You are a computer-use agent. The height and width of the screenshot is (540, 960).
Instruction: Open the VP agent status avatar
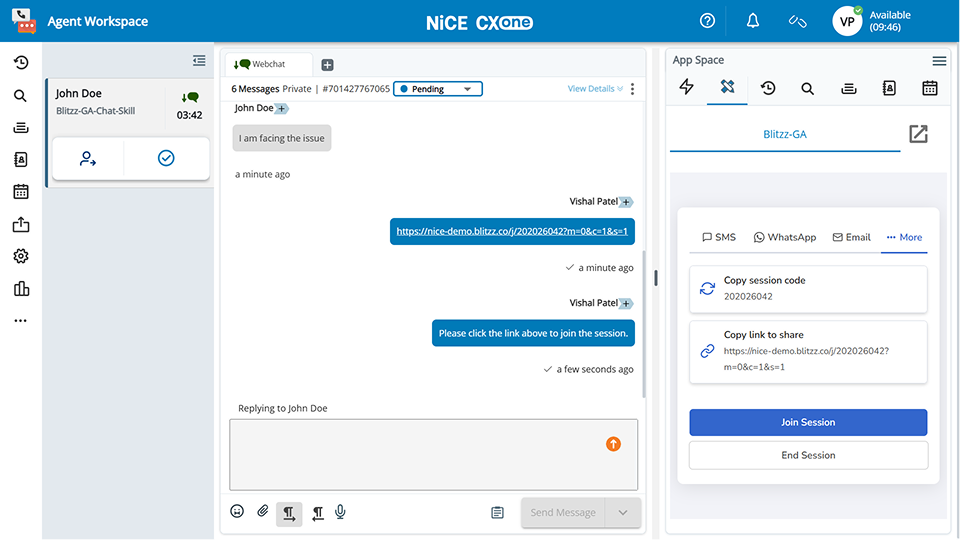(x=847, y=21)
